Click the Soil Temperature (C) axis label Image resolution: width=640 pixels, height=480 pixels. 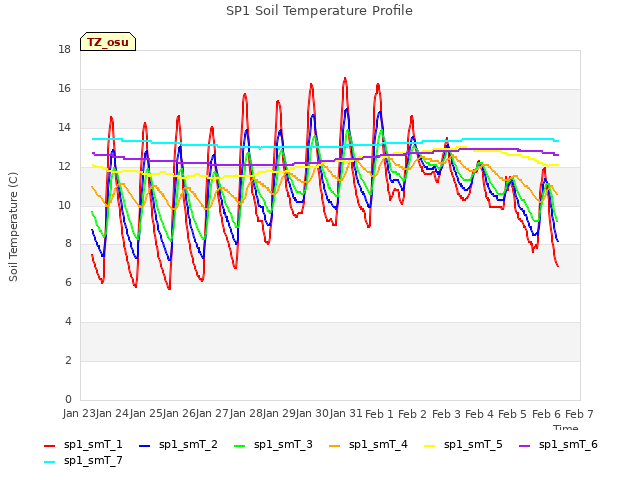point(13,227)
